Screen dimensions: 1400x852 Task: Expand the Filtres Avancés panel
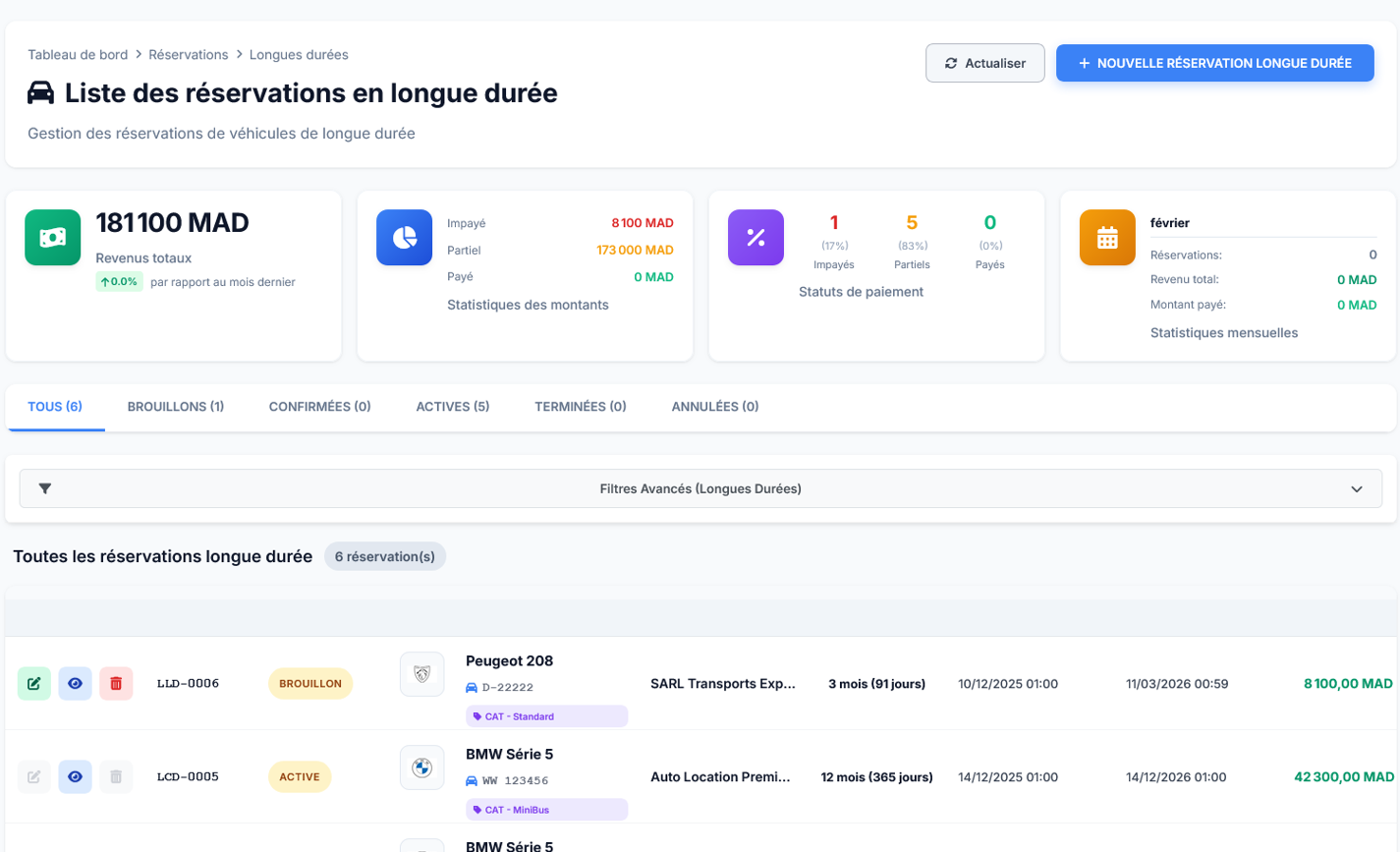pos(700,488)
